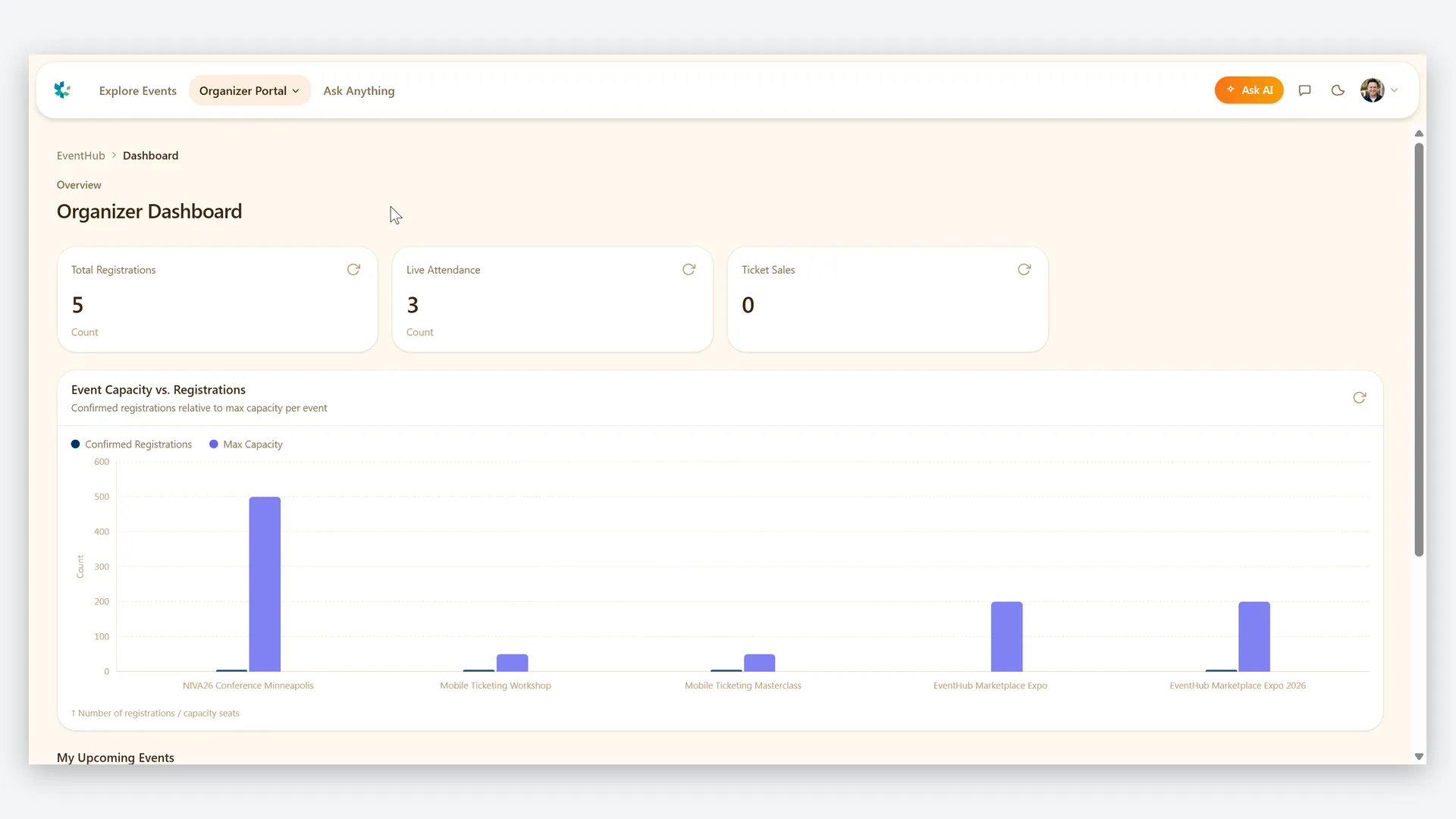Navigate to EventHub breadcrumb
This screenshot has width=1456, height=819.
(81, 155)
